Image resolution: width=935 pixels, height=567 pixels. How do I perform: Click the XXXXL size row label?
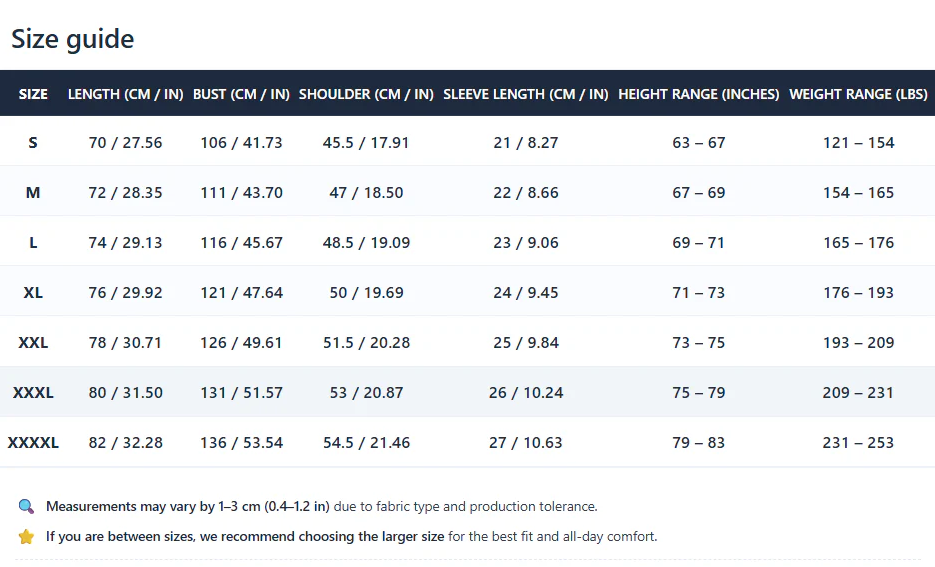coord(33,443)
